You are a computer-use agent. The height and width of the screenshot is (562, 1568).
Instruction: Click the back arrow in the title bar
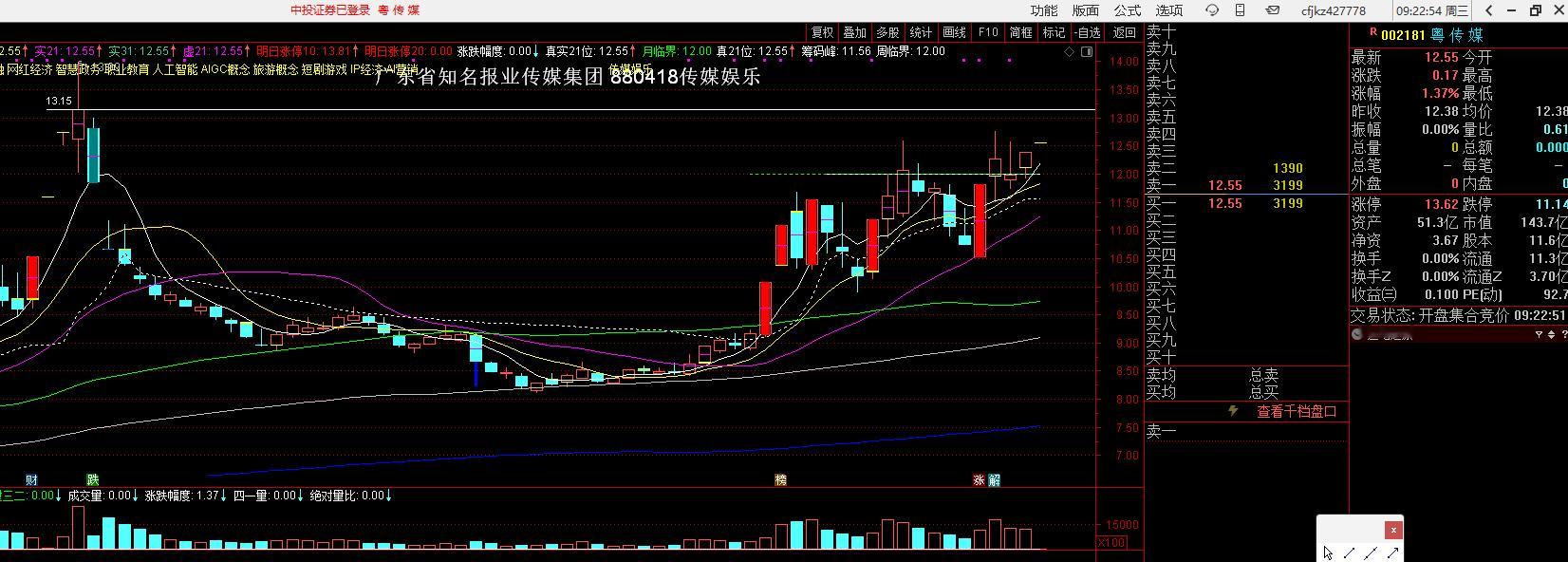tap(1489, 10)
